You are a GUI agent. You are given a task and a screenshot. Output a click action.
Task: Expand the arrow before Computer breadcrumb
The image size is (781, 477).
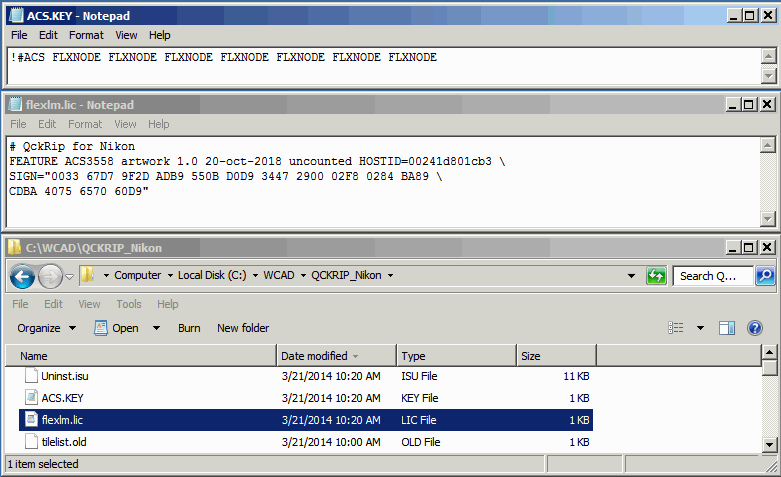pyautogui.click(x=106, y=275)
